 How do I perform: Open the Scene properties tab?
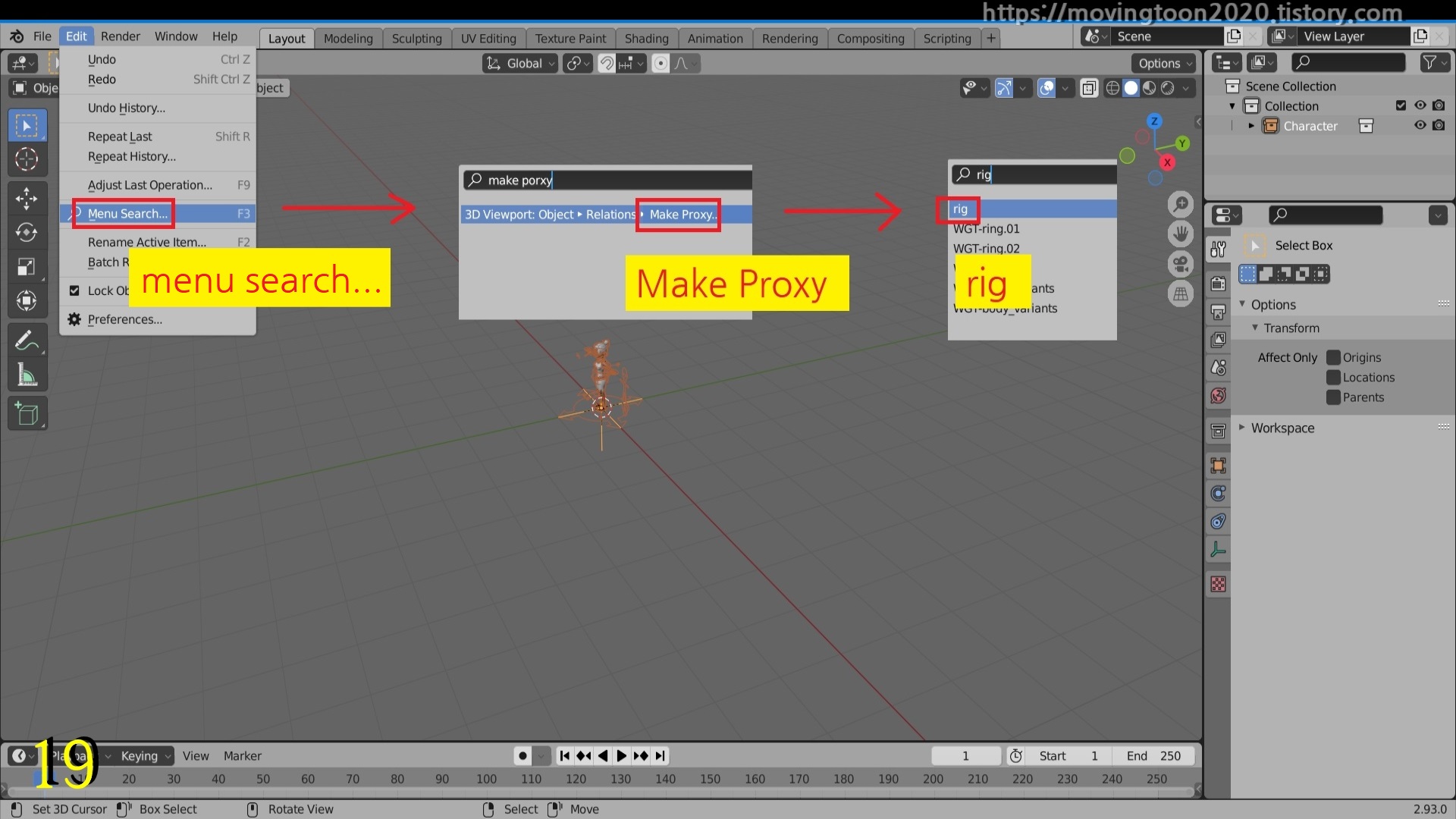click(x=1218, y=368)
